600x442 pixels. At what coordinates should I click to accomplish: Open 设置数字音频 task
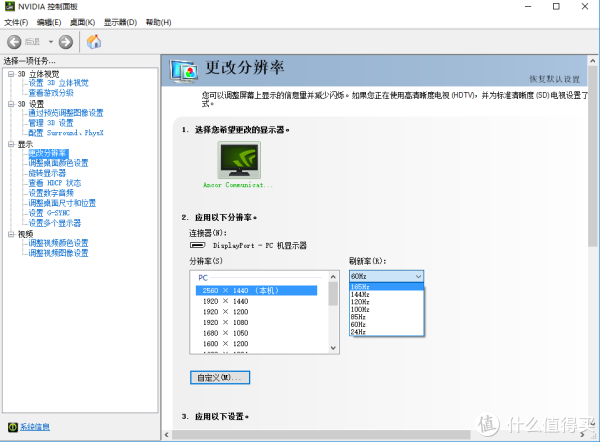click(x=51, y=193)
